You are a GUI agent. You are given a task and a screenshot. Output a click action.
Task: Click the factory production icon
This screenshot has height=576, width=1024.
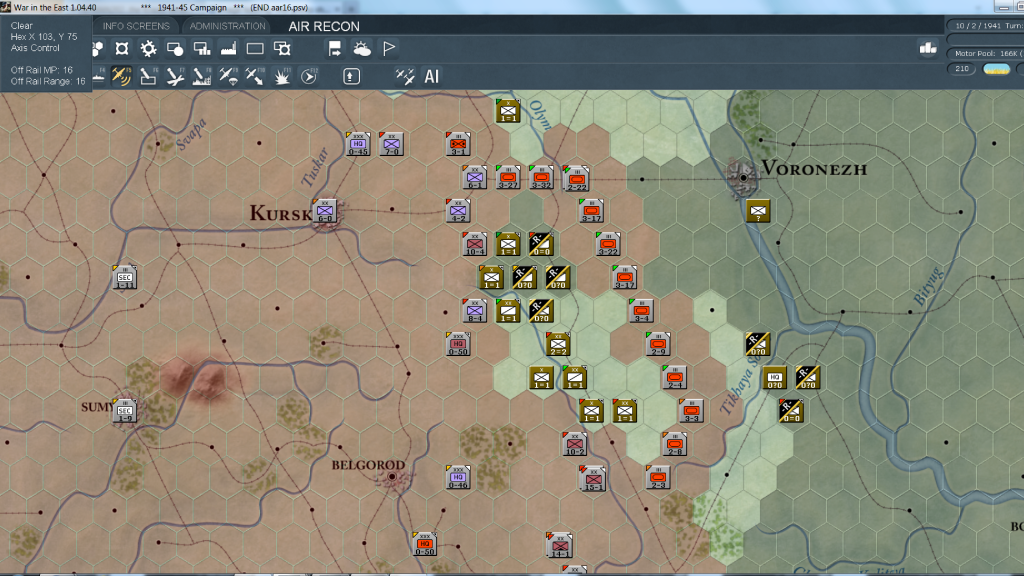[x=228, y=48]
